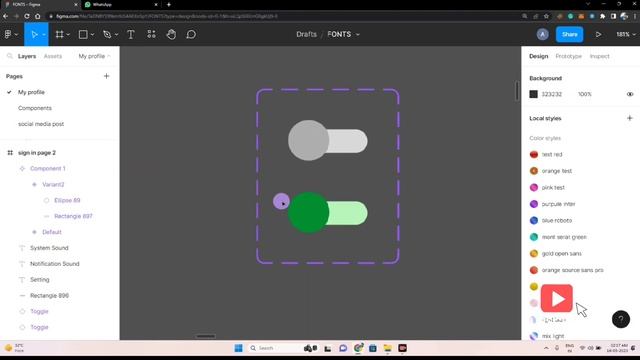This screenshot has width=640, height=360.
Task: Select the Frame tool
Action: tap(60, 34)
